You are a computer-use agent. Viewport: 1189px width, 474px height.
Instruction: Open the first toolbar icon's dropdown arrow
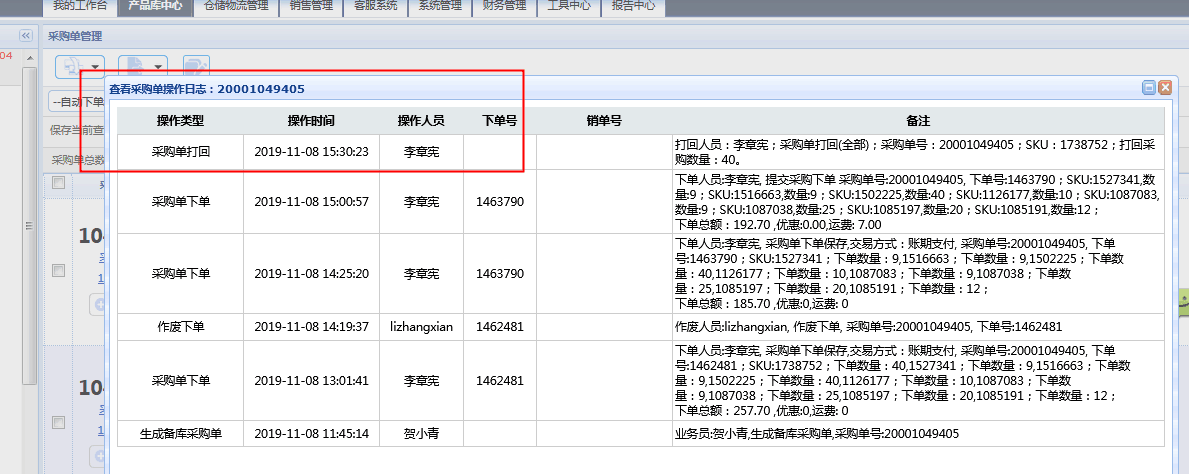point(96,67)
